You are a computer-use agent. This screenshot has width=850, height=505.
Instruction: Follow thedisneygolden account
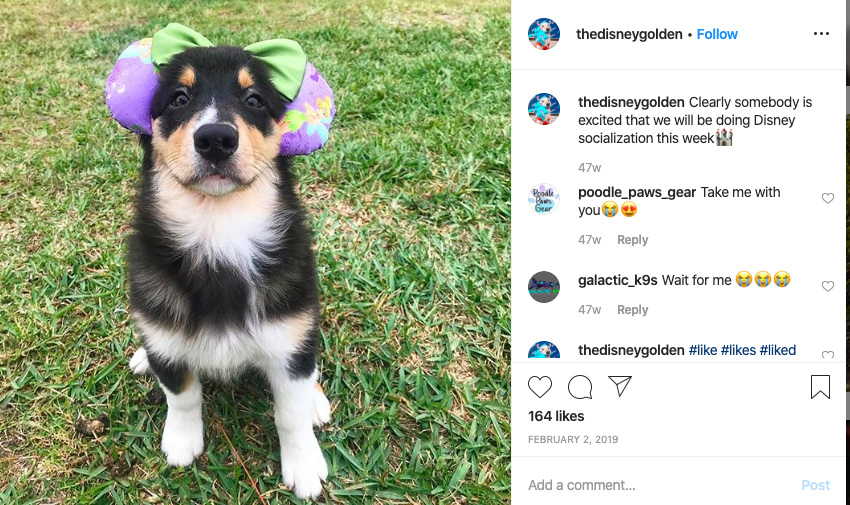click(717, 34)
